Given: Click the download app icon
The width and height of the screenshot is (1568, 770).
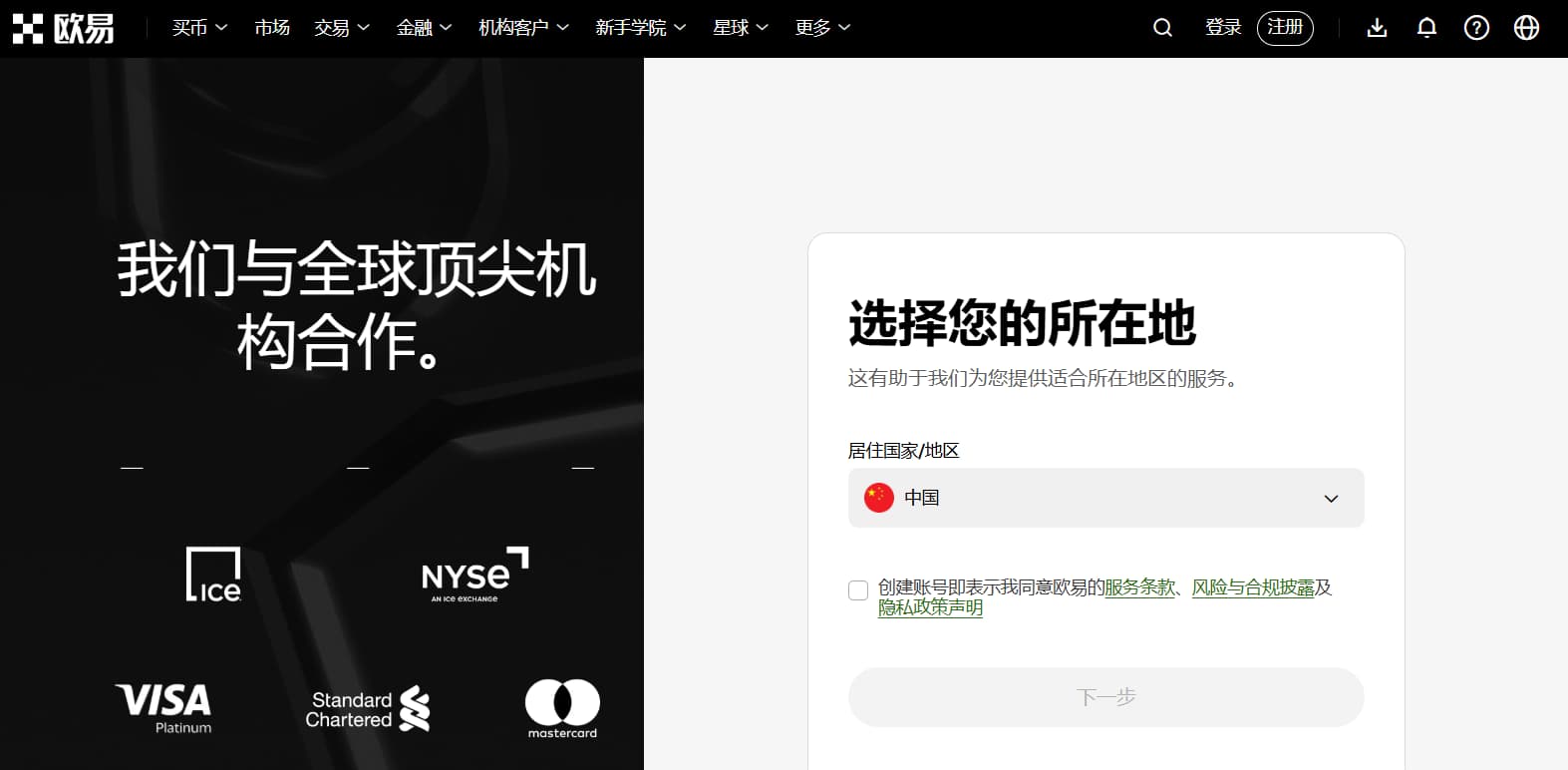Looking at the screenshot, I should (x=1377, y=28).
